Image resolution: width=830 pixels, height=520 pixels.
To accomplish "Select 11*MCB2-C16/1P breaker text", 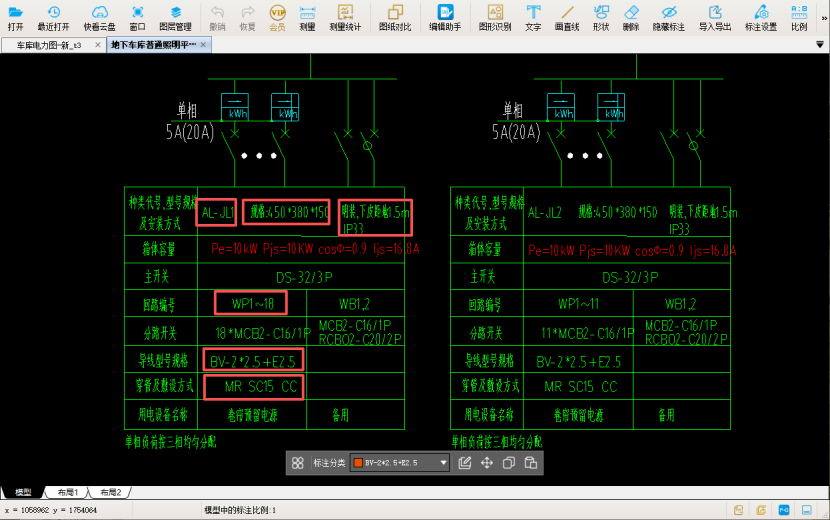I will click(x=588, y=333).
